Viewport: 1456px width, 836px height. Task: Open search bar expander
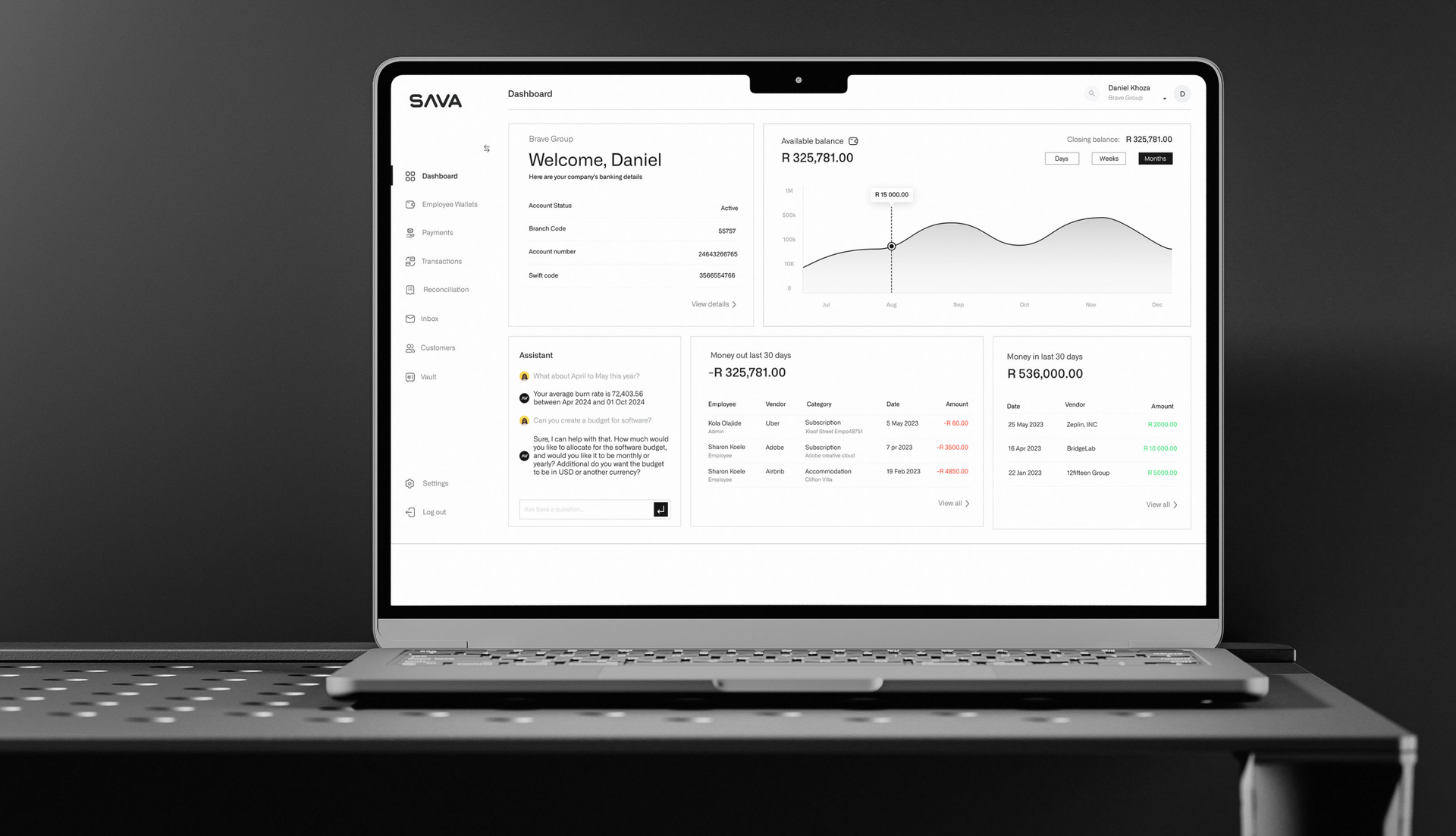click(x=1092, y=93)
